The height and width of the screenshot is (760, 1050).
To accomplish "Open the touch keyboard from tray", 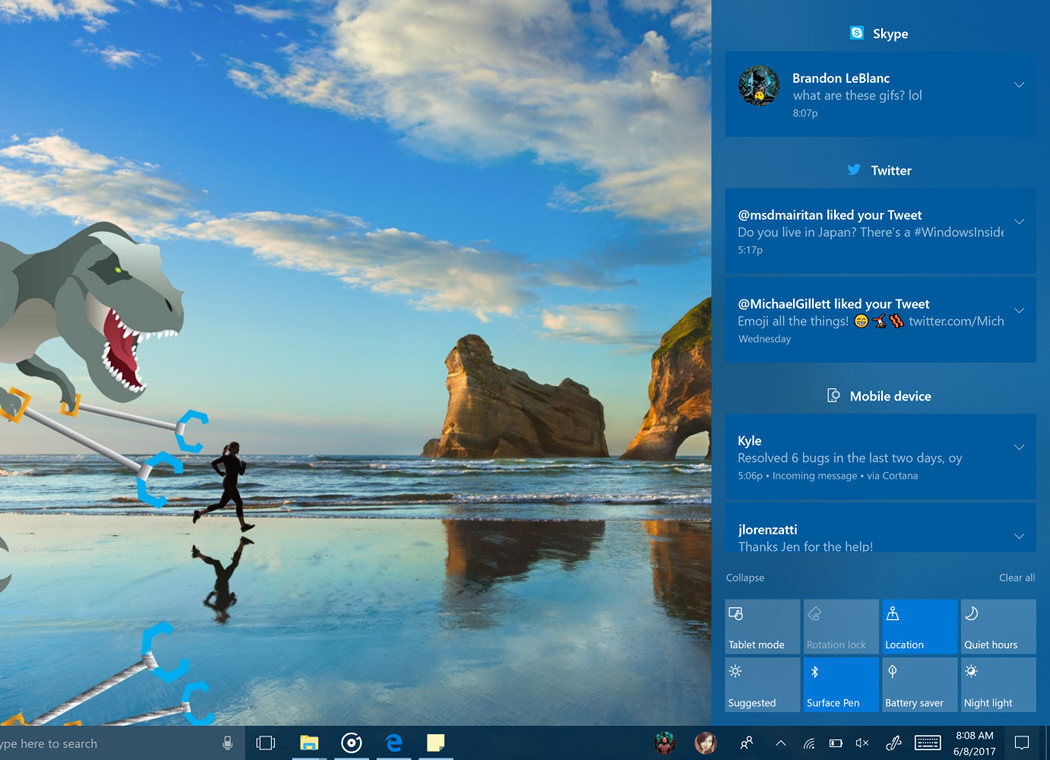I will point(928,743).
